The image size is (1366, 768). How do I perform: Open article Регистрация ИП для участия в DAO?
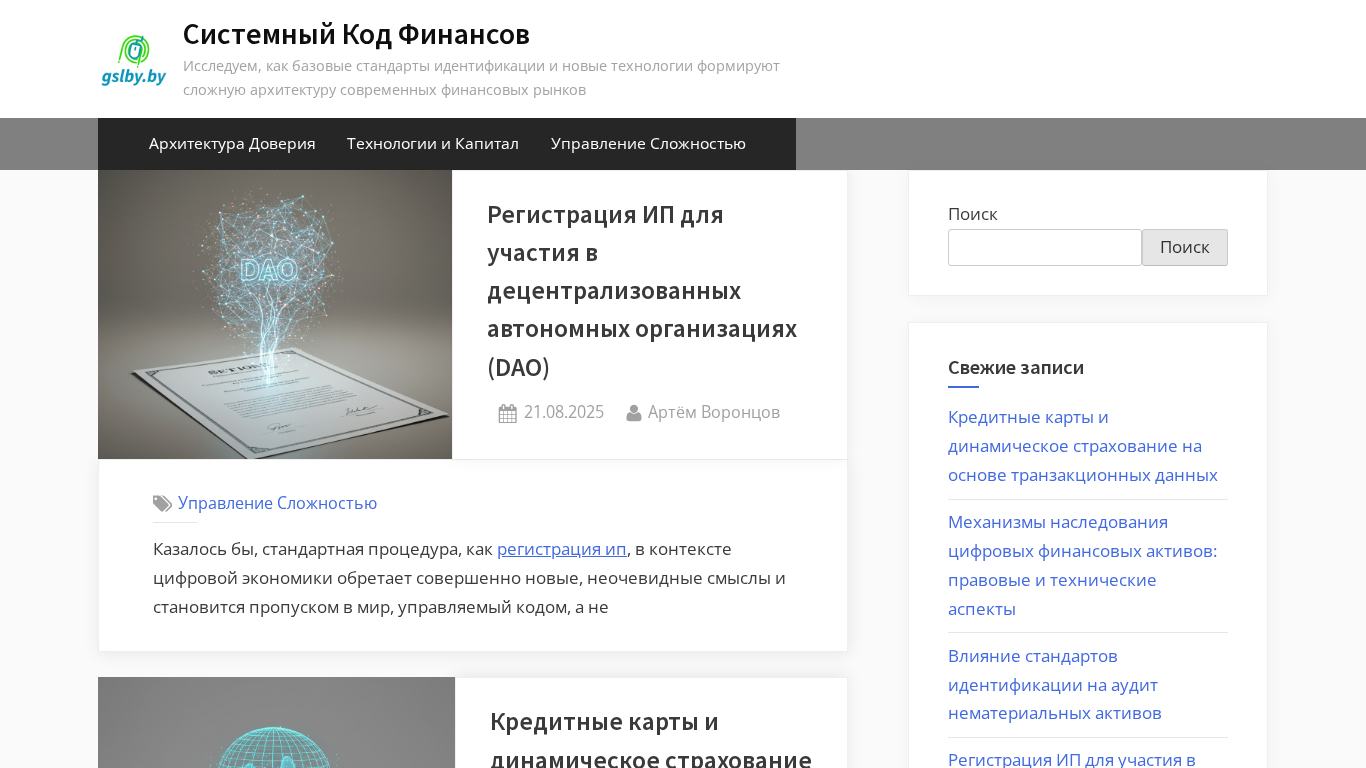[642, 291]
